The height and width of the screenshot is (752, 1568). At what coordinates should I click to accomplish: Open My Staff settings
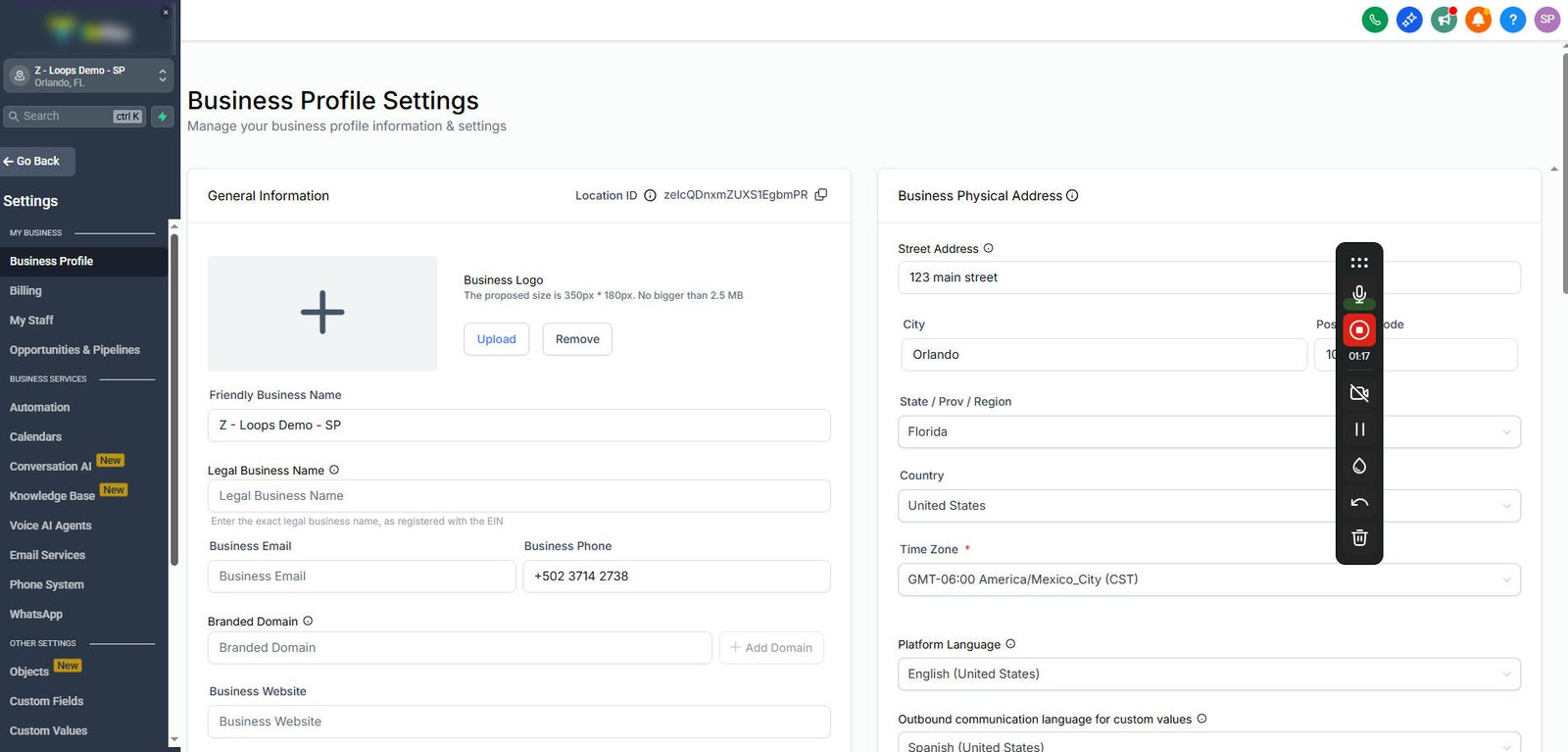pos(31,321)
